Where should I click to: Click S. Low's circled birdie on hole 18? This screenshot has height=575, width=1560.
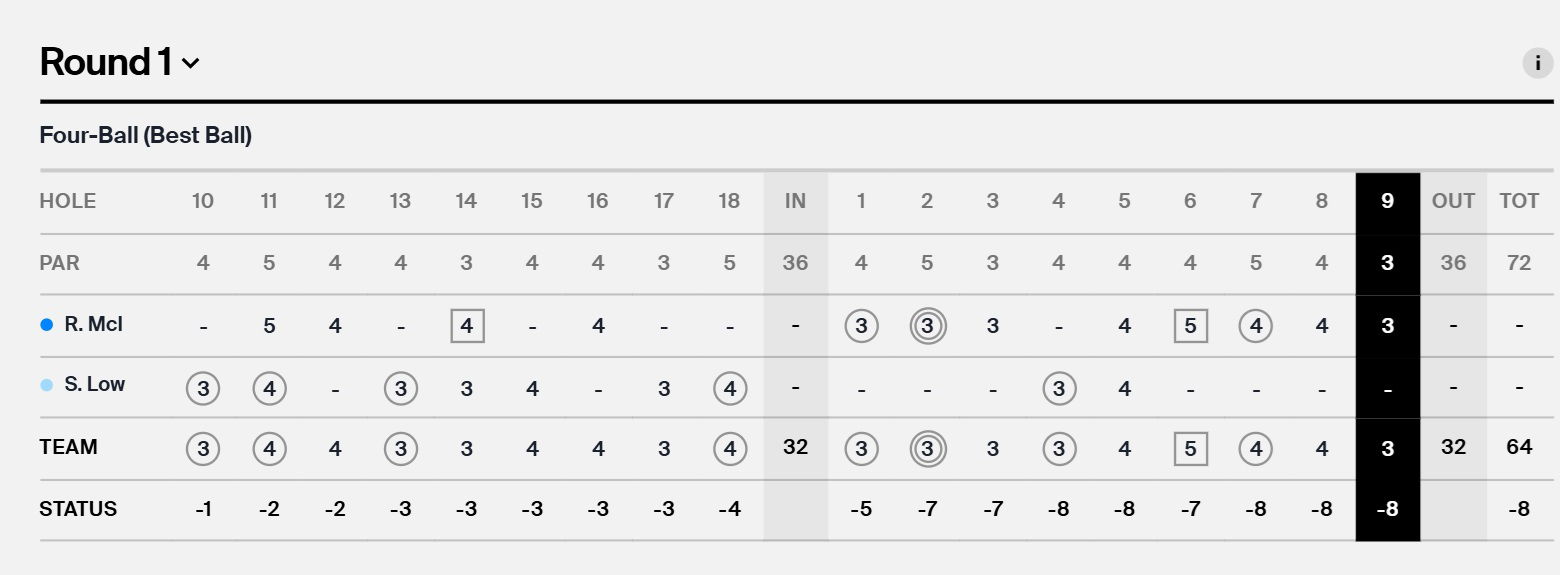tap(730, 388)
